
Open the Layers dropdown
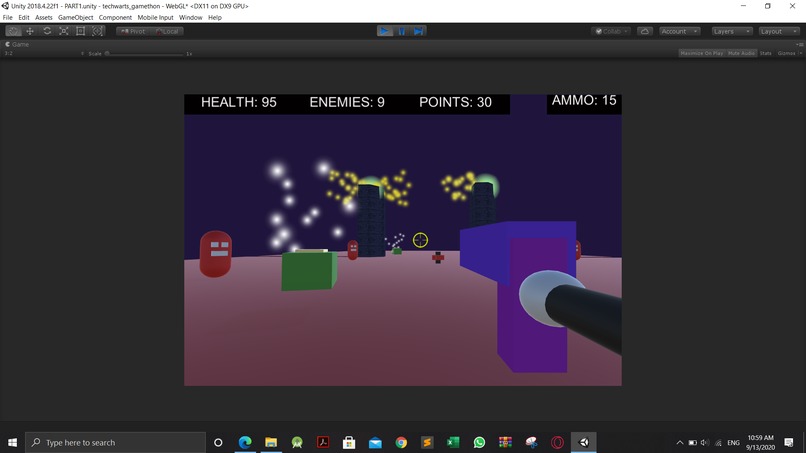[732, 31]
